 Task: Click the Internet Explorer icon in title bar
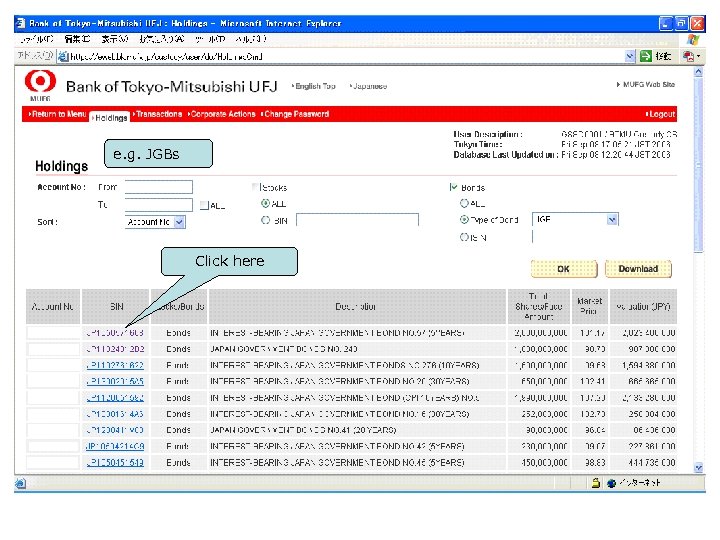tap(22, 23)
